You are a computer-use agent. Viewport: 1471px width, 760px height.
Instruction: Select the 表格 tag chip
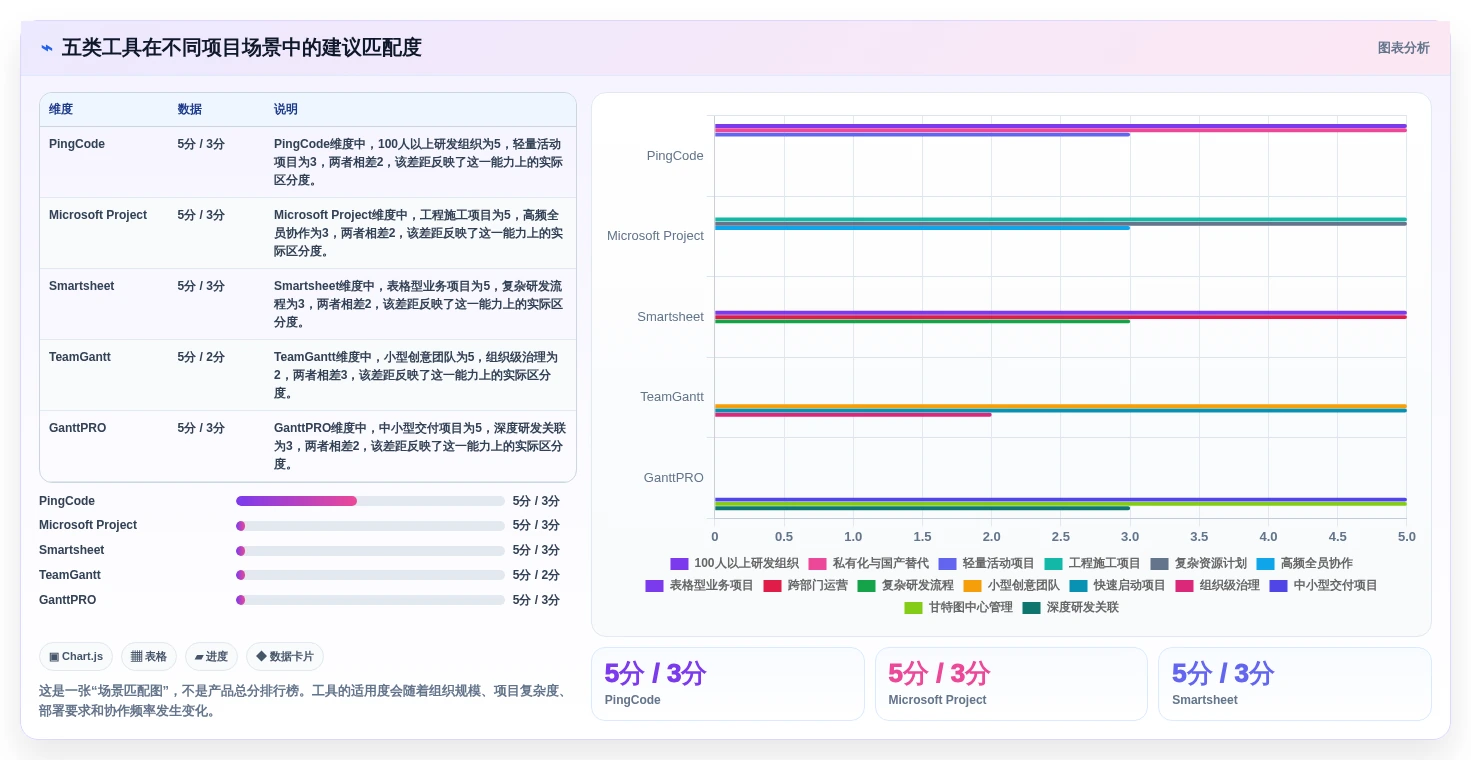click(x=149, y=657)
